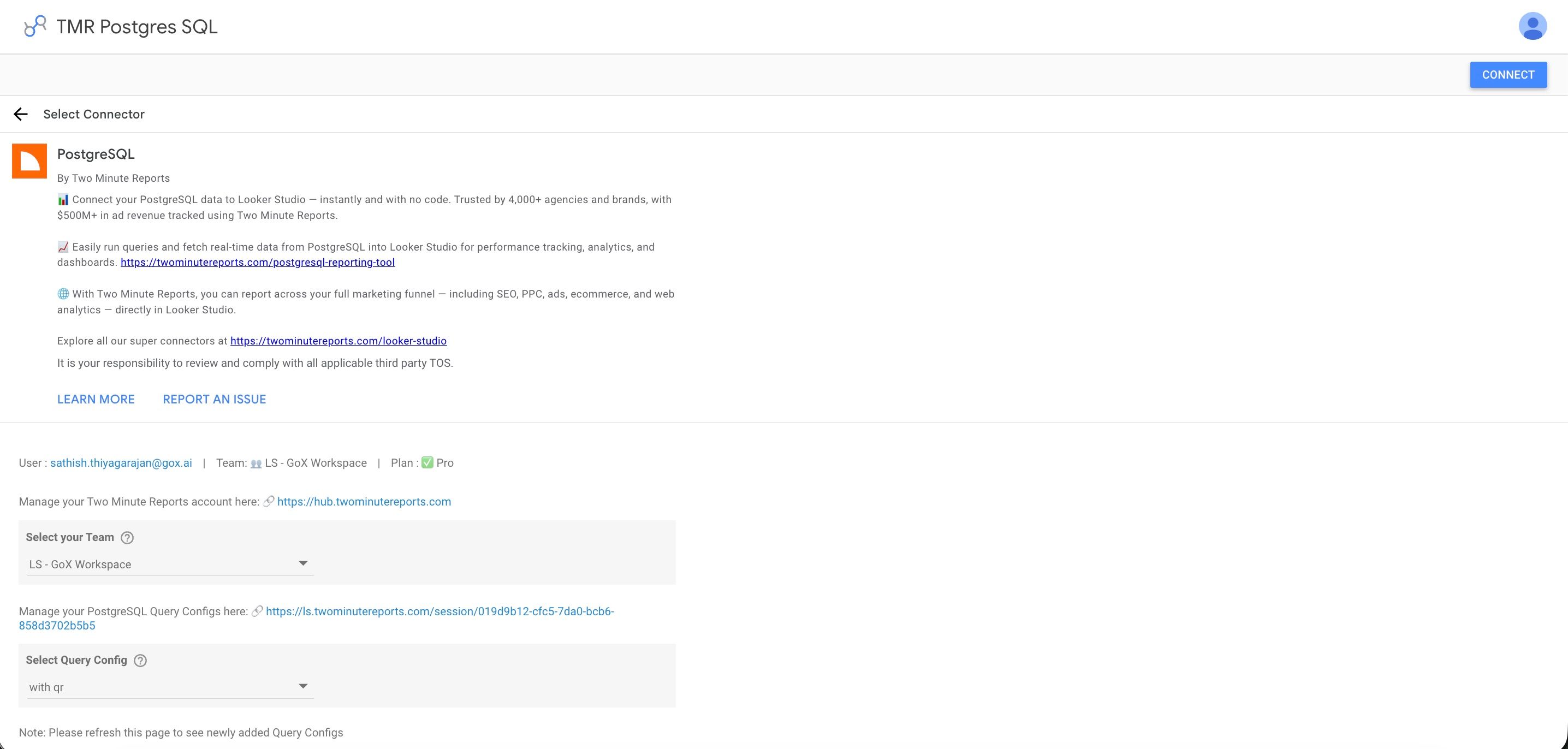The image size is (1568, 749).
Task: Click the team members icon next to Team
Action: (x=256, y=462)
